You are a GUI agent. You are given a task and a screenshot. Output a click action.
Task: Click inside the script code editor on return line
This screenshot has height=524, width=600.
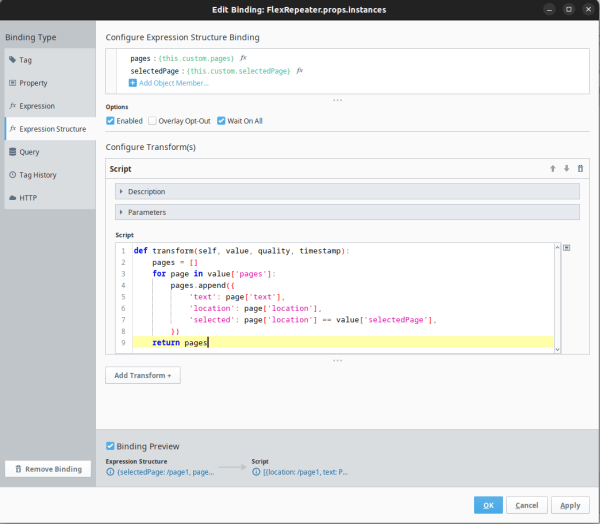(x=300, y=343)
